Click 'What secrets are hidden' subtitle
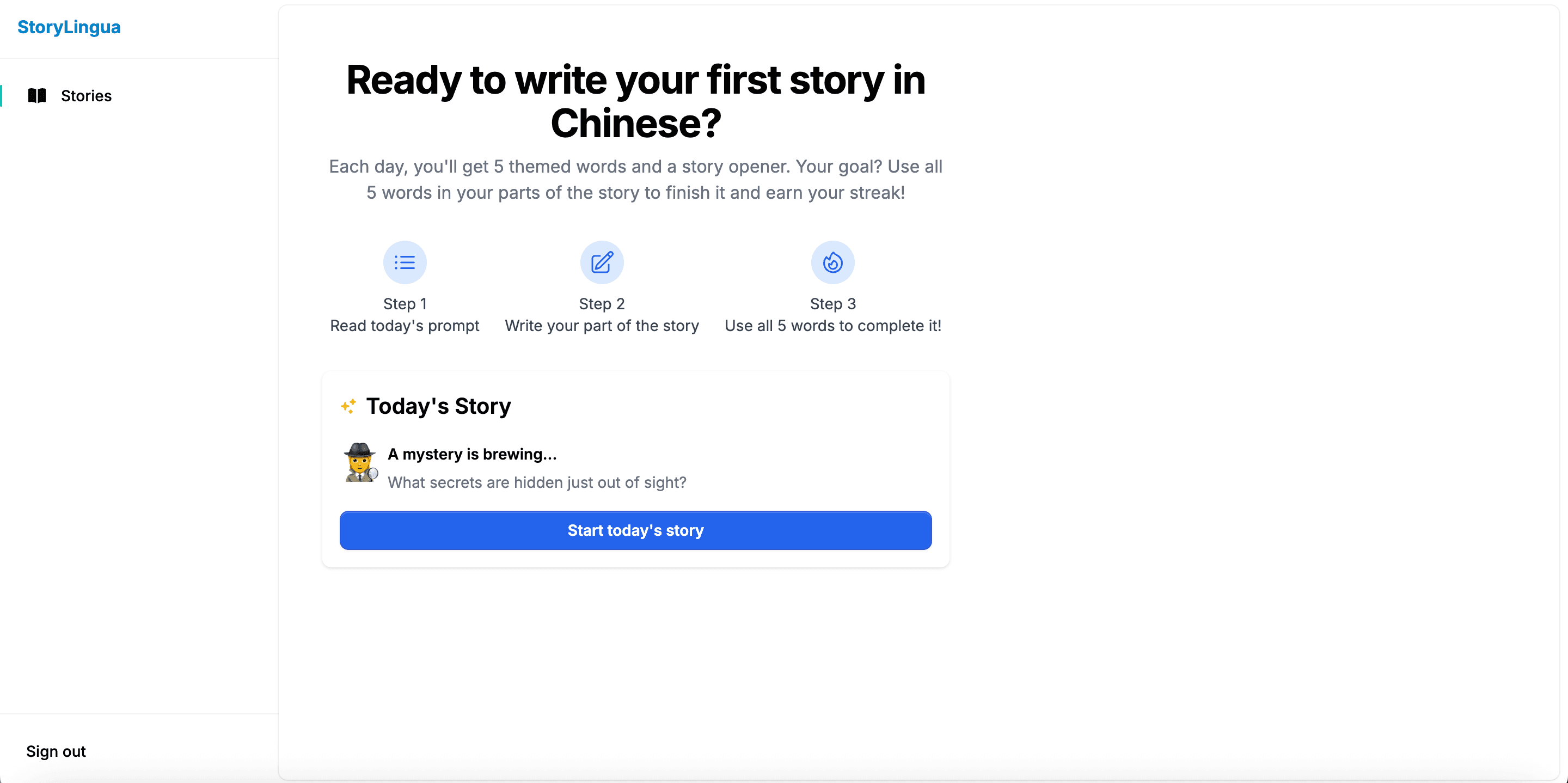The image size is (1568, 783). click(537, 482)
